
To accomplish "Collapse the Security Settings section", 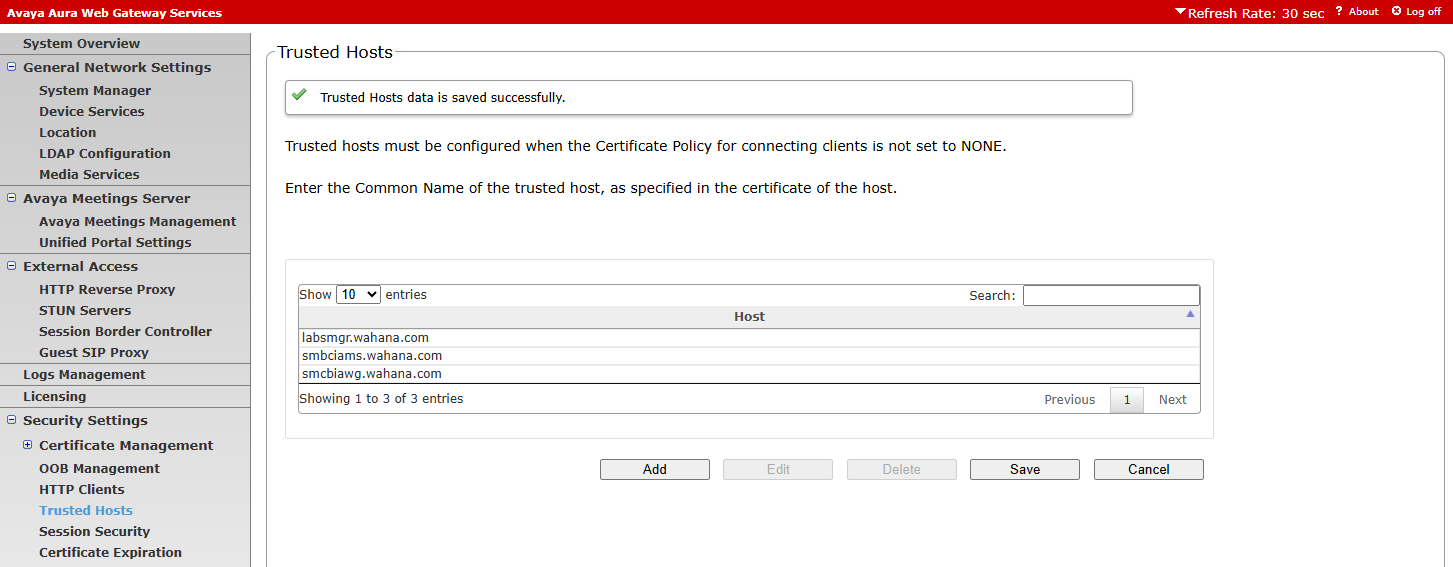I will [12, 420].
